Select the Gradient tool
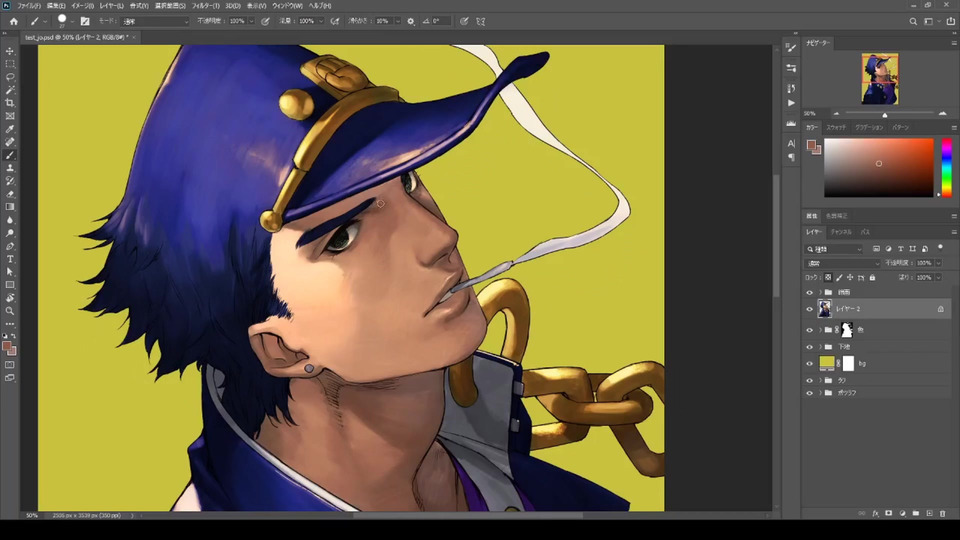960x540 pixels. tap(10, 207)
